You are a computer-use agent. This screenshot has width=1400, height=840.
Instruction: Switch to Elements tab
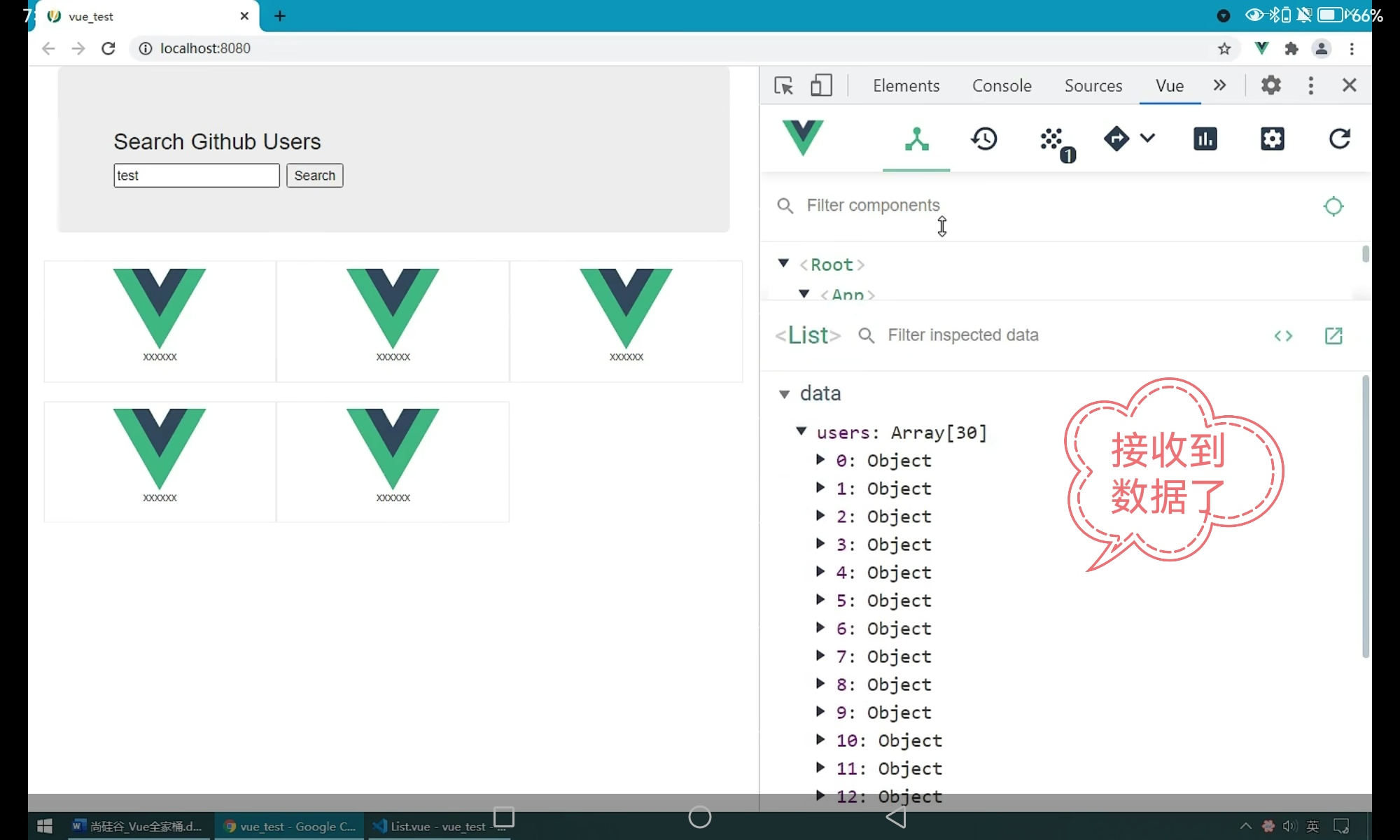point(906,85)
